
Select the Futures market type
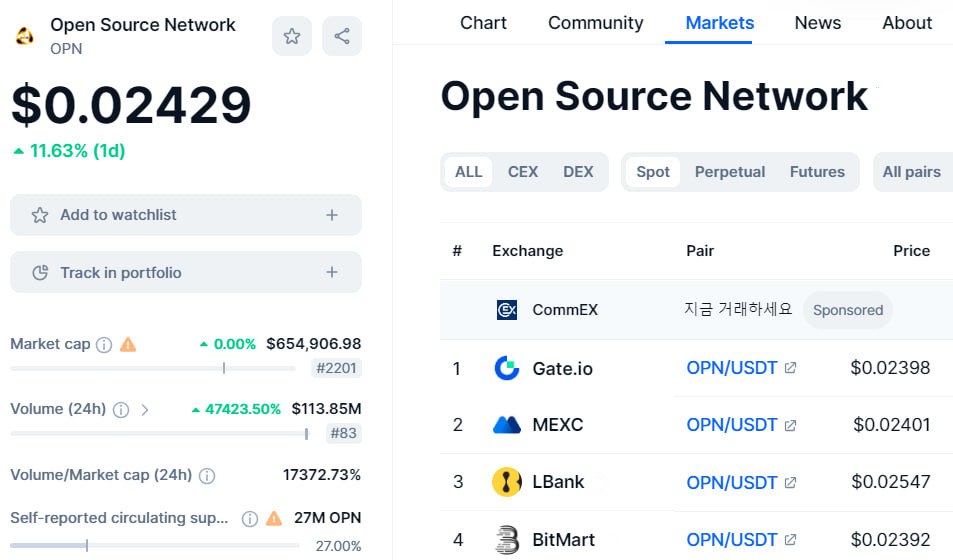(x=817, y=172)
